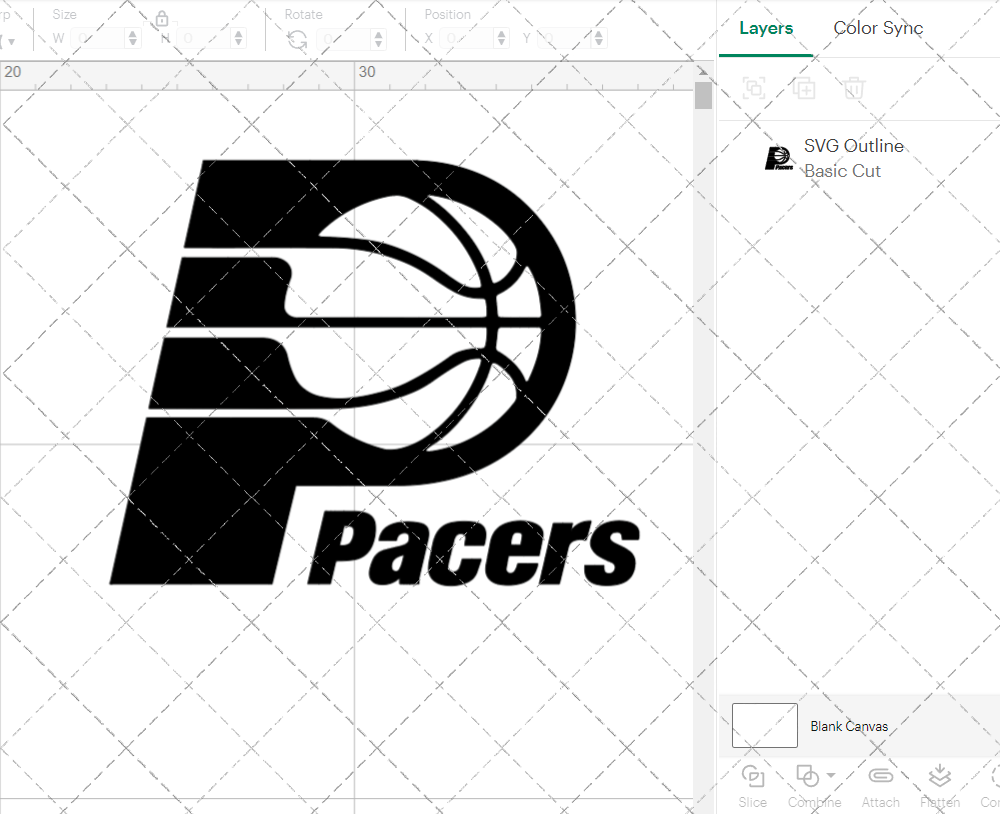
Task: Toggle the size aspect ratio lock
Action: pyautogui.click(x=162, y=19)
